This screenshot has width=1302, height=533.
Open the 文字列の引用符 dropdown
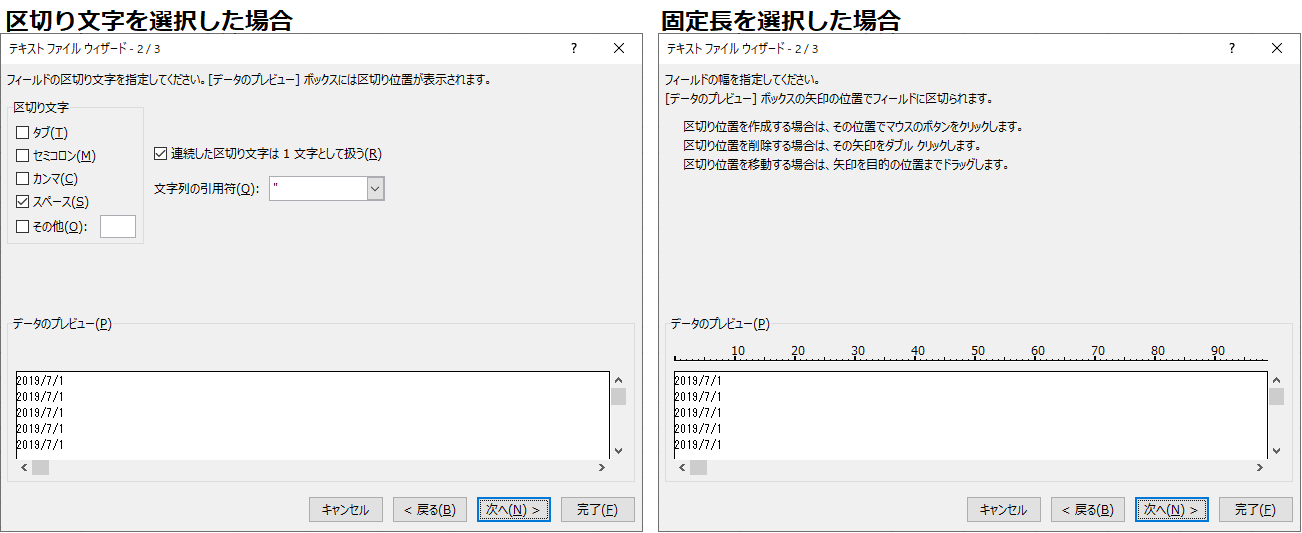click(x=376, y=188)
